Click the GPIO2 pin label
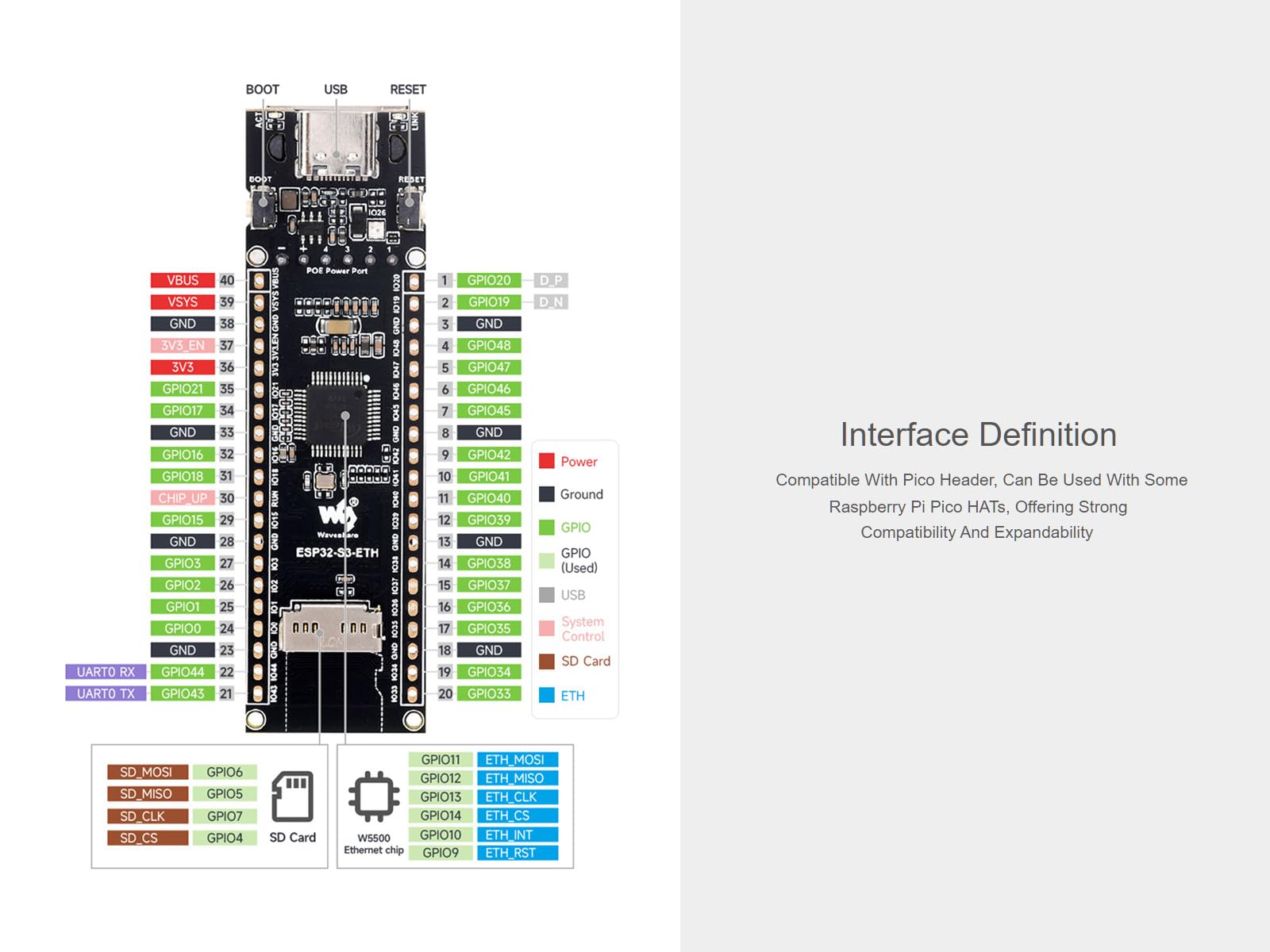 [x=183, y=585]
